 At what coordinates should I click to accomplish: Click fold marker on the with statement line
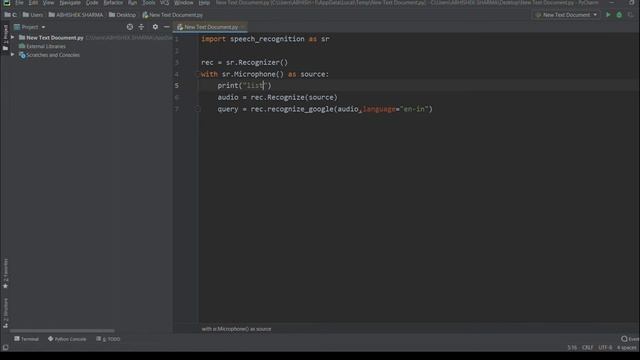198,74
